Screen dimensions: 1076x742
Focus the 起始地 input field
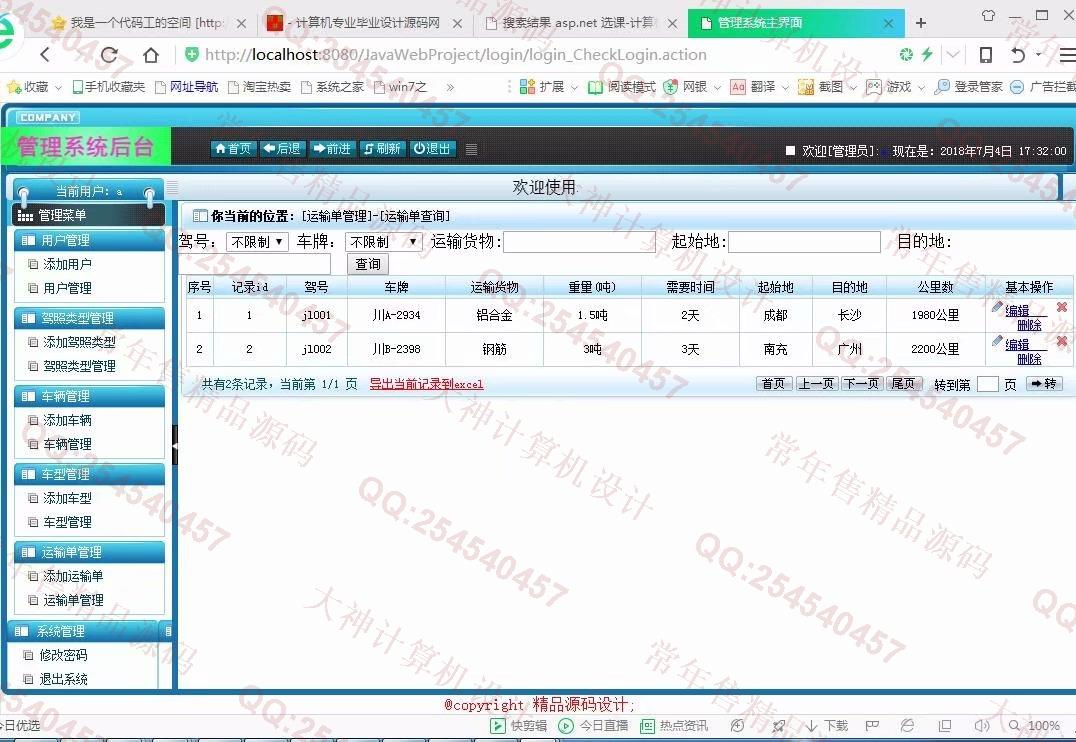pos(804,242)
